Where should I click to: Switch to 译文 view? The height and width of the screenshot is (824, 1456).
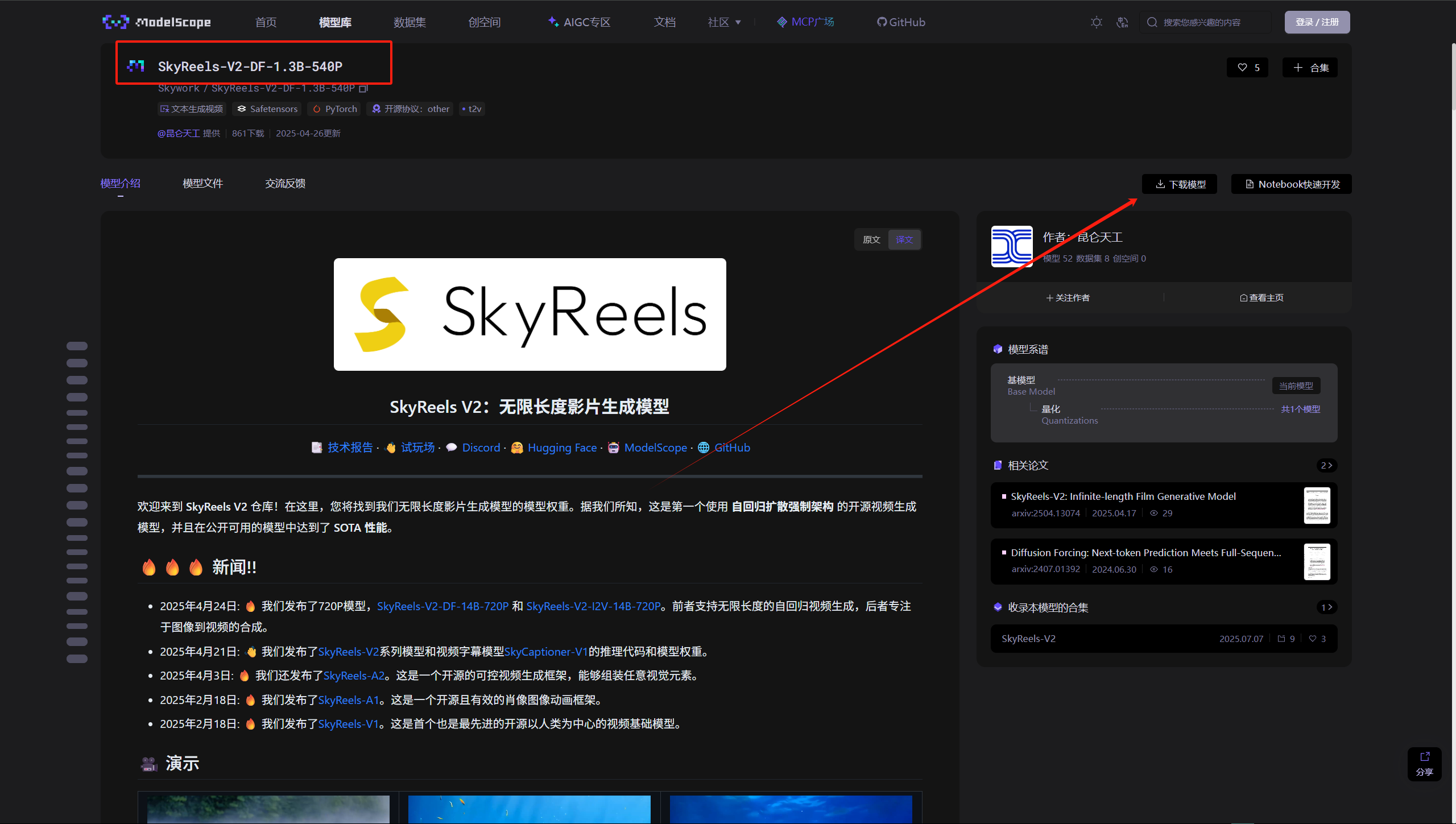click(x=904, y=239)
